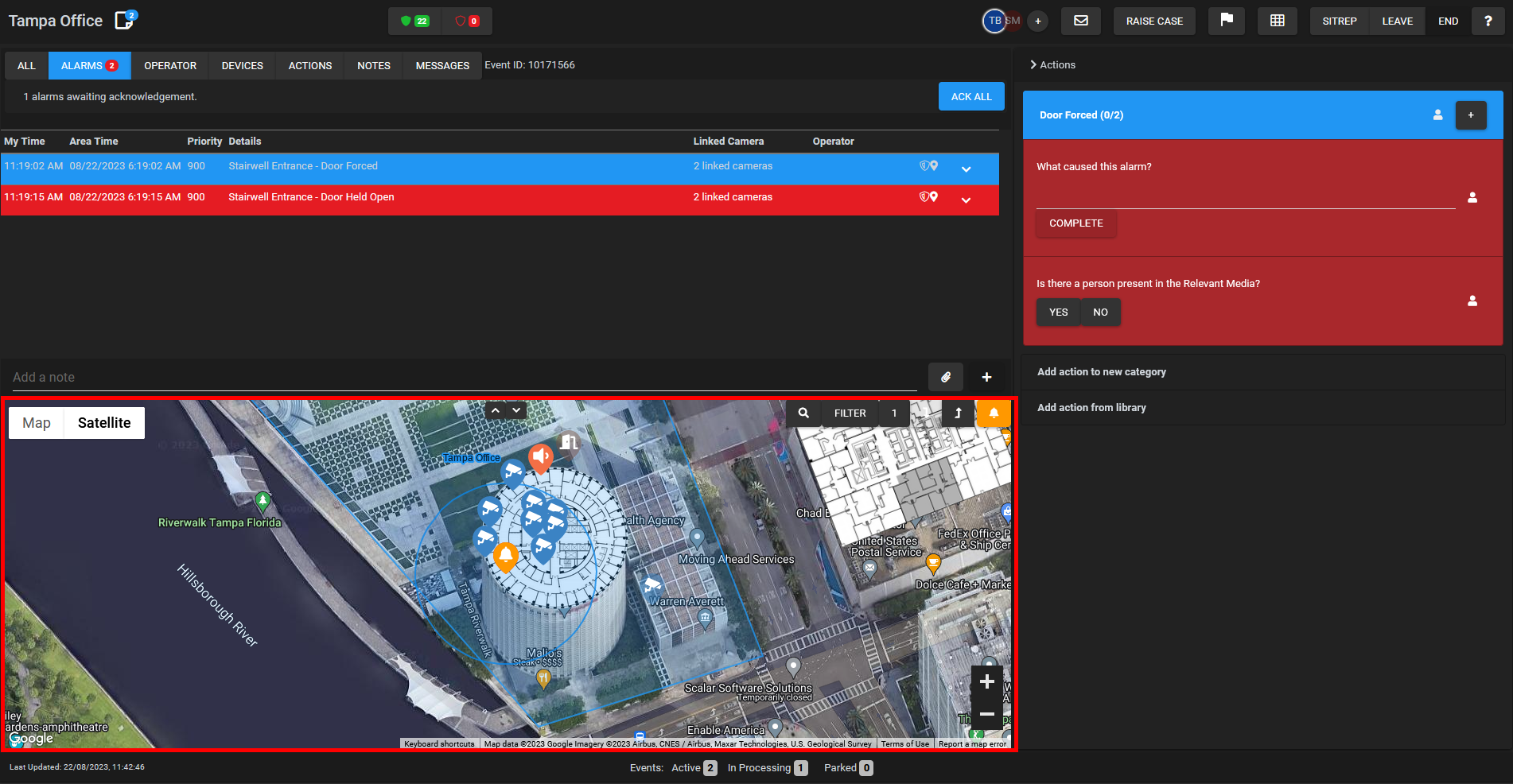
Task: Click the attachment paperclip next to the note field
Action: (945, 376)
